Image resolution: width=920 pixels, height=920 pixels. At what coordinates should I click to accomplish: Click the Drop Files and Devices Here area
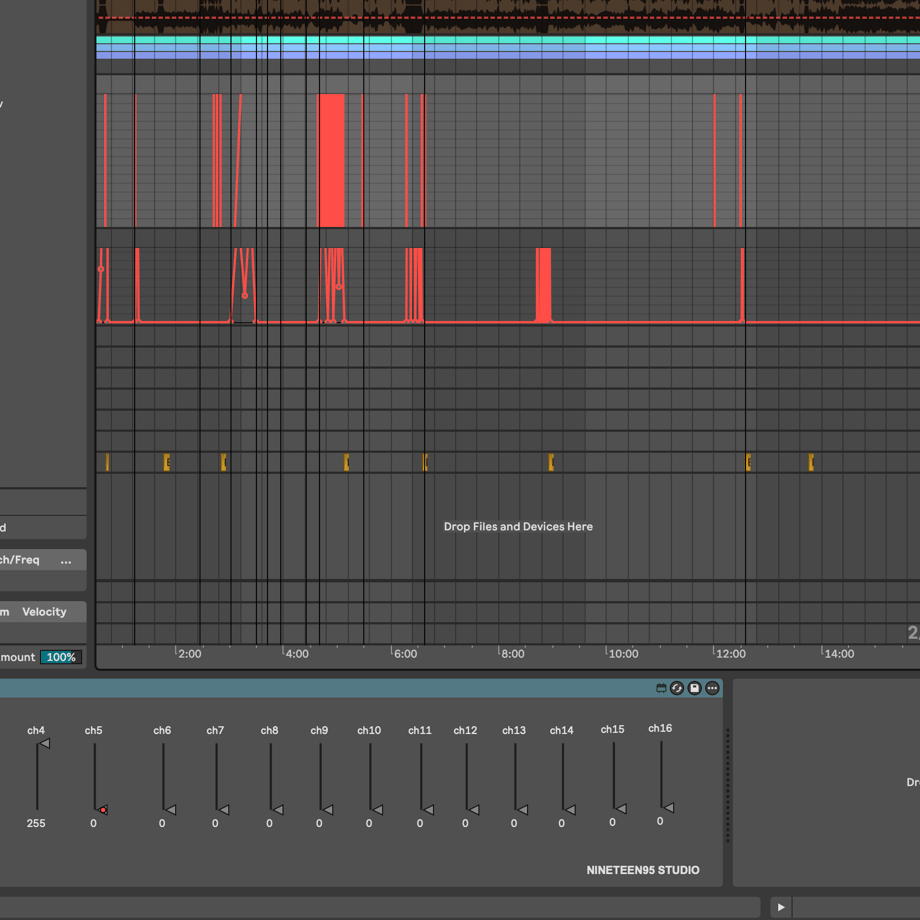click(x=518, y=526)
